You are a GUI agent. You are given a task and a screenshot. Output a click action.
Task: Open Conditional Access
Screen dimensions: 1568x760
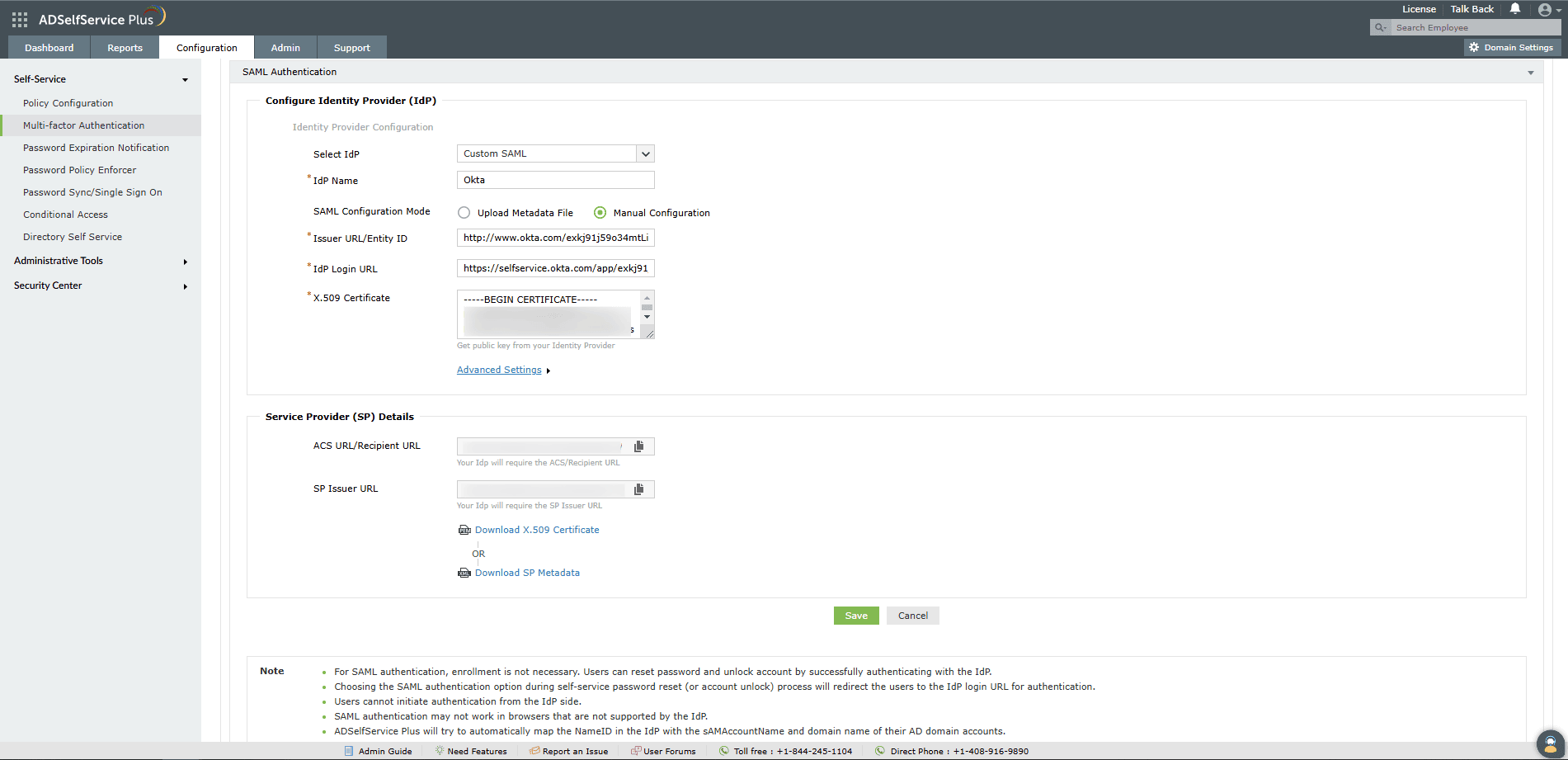point(65,215)
